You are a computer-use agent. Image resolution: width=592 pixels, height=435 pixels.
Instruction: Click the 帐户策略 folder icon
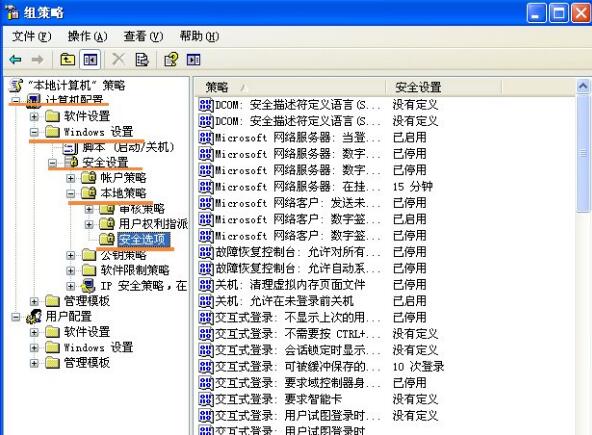pyautogui.click(x=89, y=177)
